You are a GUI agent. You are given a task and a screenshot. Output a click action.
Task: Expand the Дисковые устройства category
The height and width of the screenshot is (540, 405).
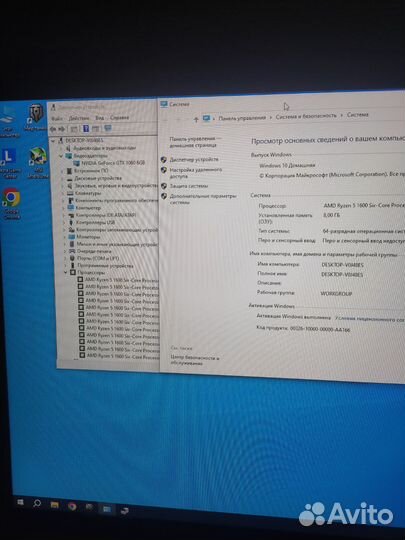point(62,178)
